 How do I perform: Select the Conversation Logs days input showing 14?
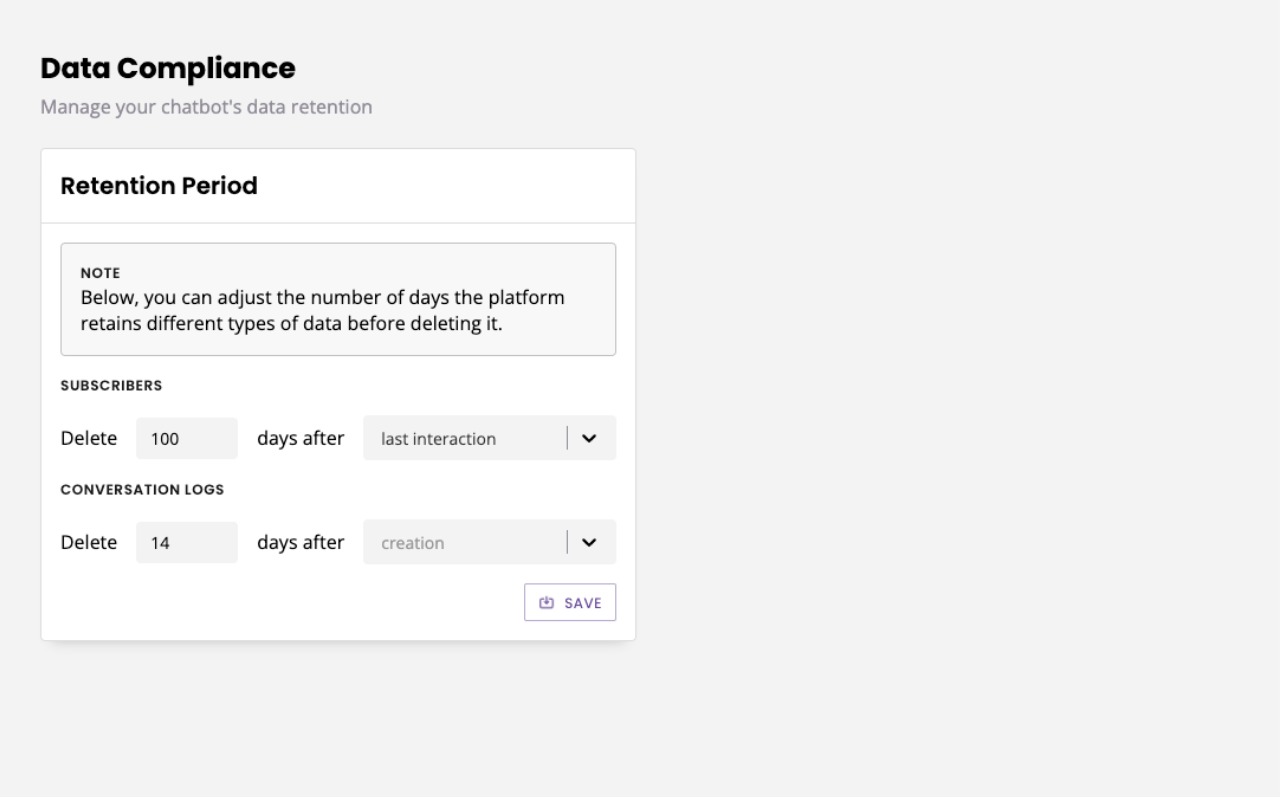tap(187, 542)
